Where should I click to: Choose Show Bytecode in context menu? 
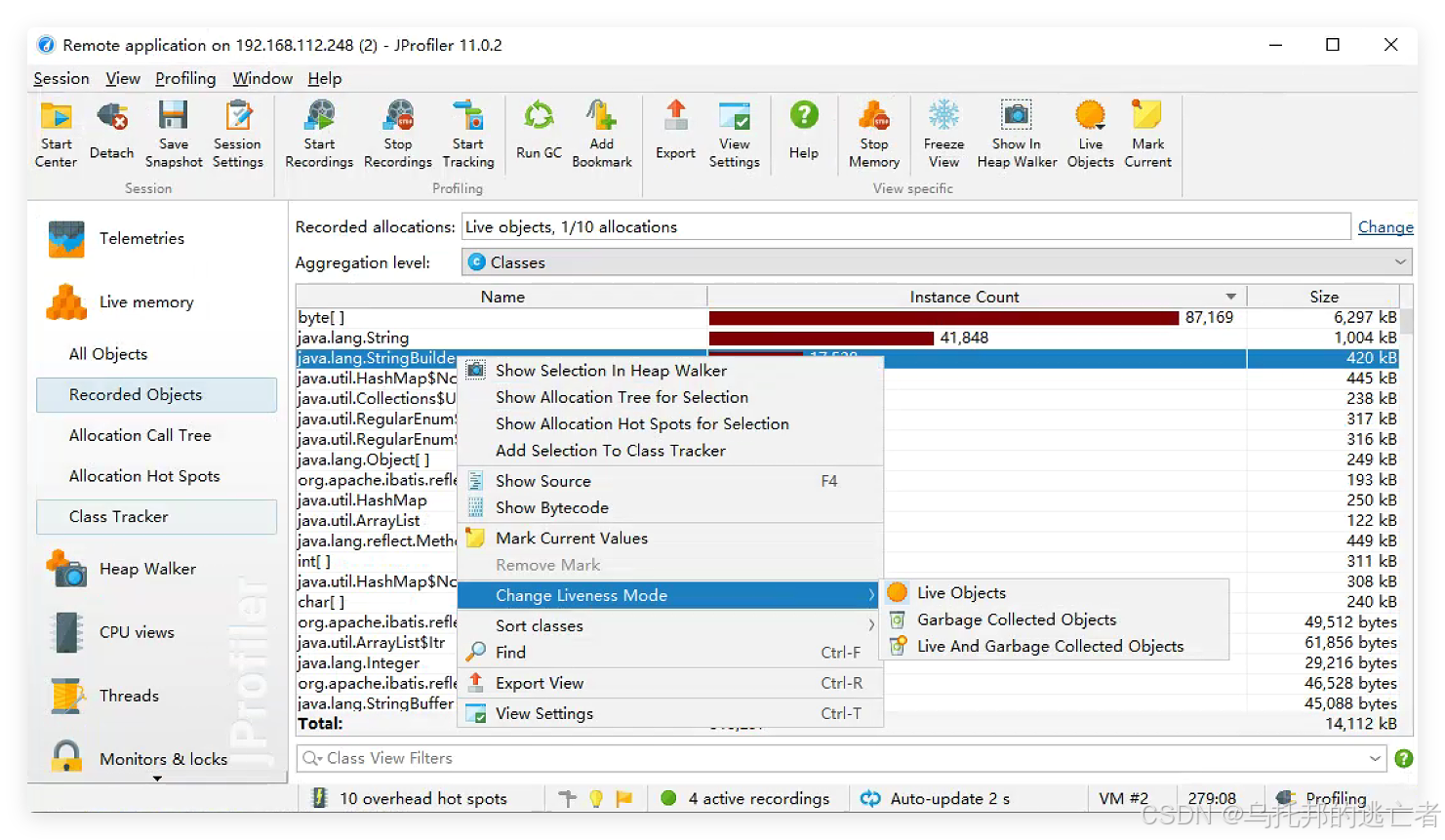tap(670, 507)
